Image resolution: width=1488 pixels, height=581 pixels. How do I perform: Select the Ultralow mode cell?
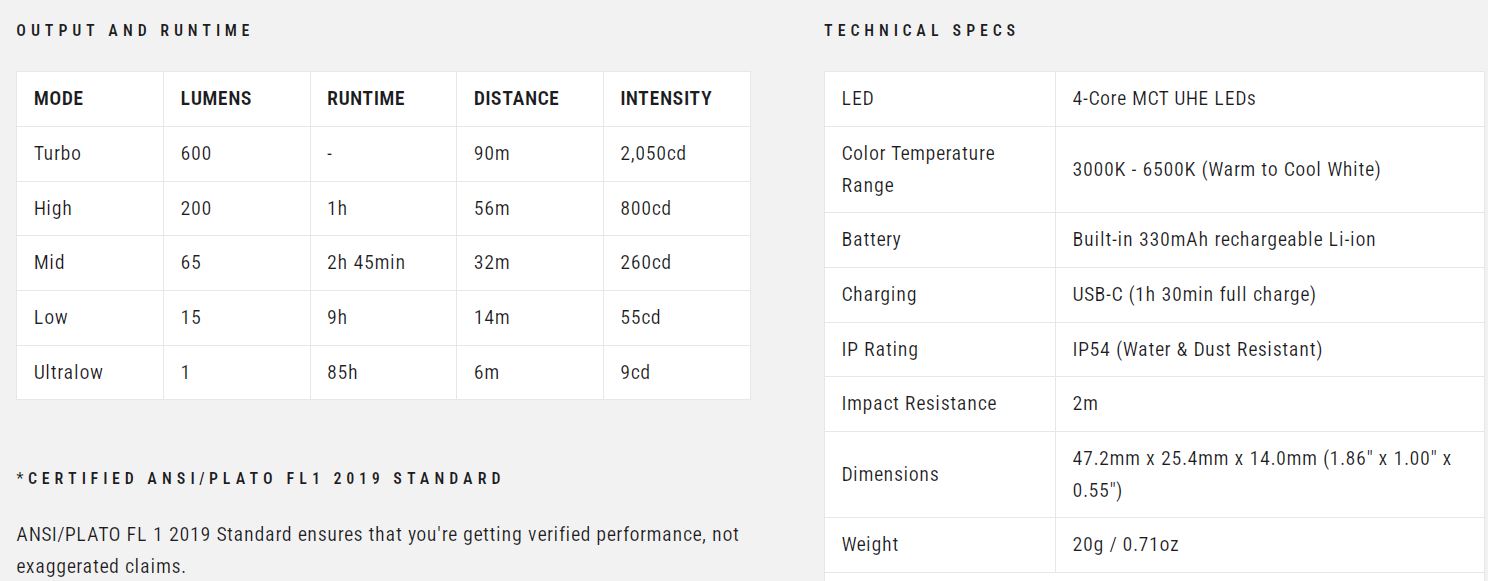[x=68, y=373]
